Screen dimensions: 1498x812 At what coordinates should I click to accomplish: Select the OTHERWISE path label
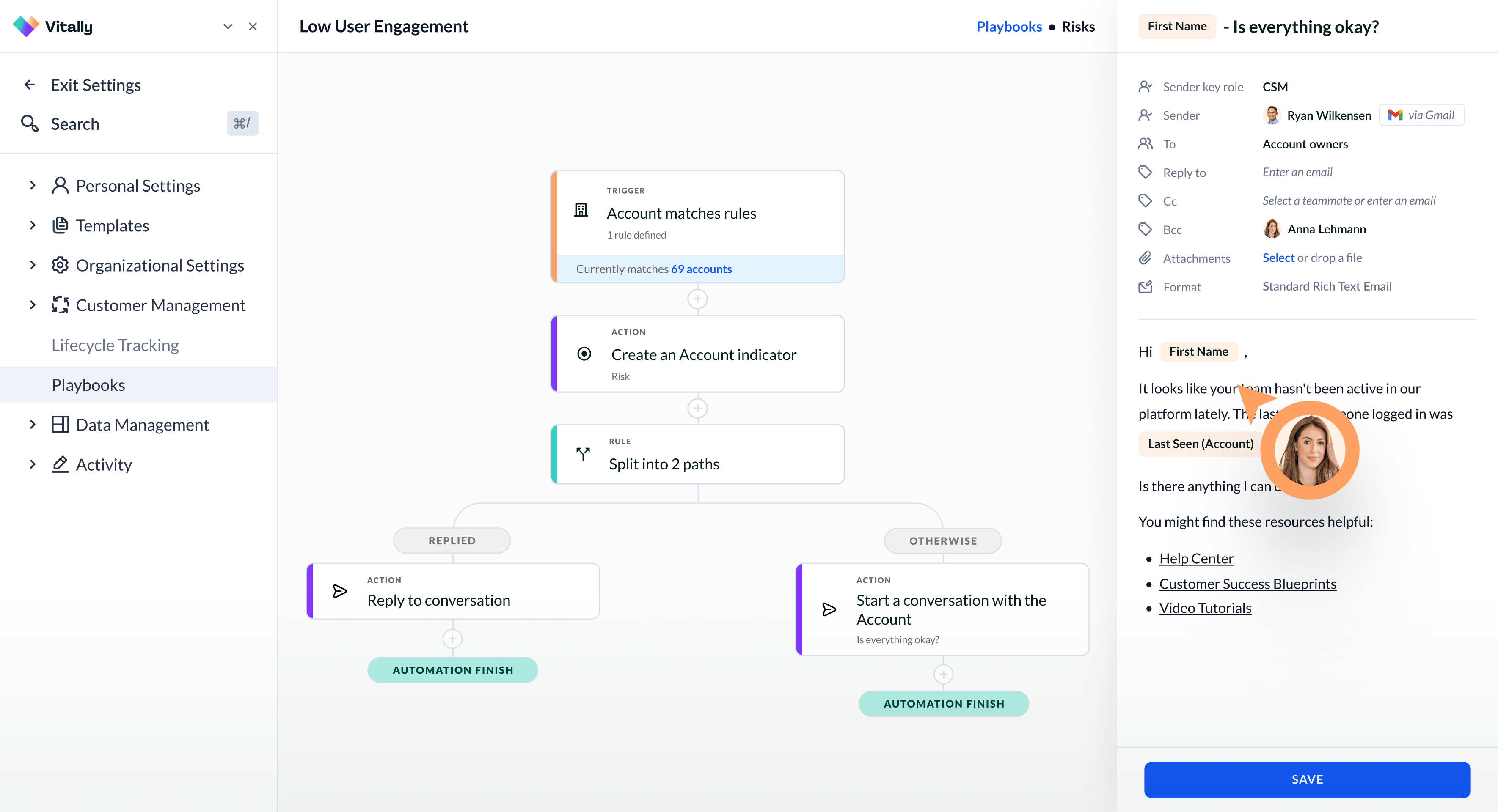tap(943, 540)
